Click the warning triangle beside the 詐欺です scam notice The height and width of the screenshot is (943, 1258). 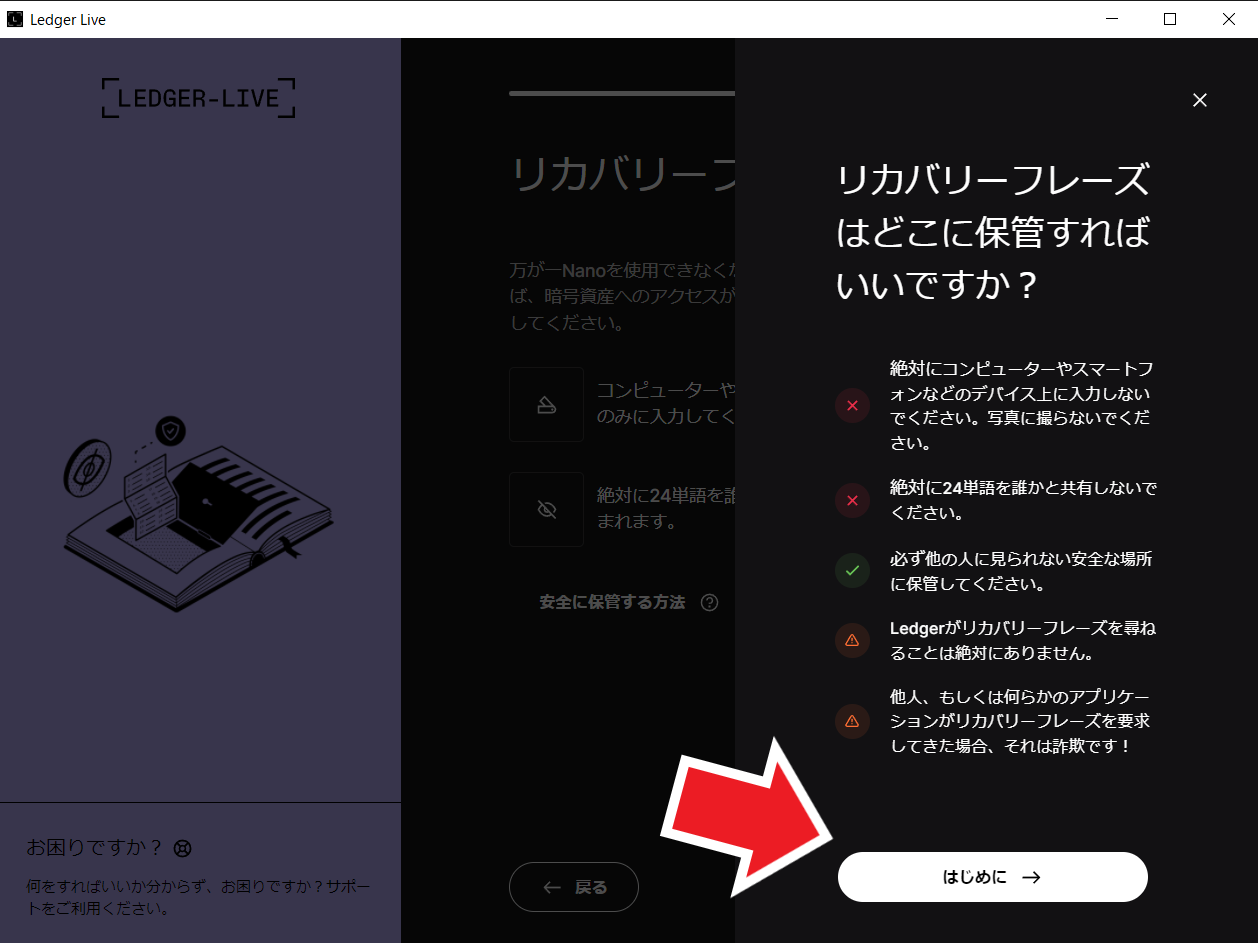point(852,721)
